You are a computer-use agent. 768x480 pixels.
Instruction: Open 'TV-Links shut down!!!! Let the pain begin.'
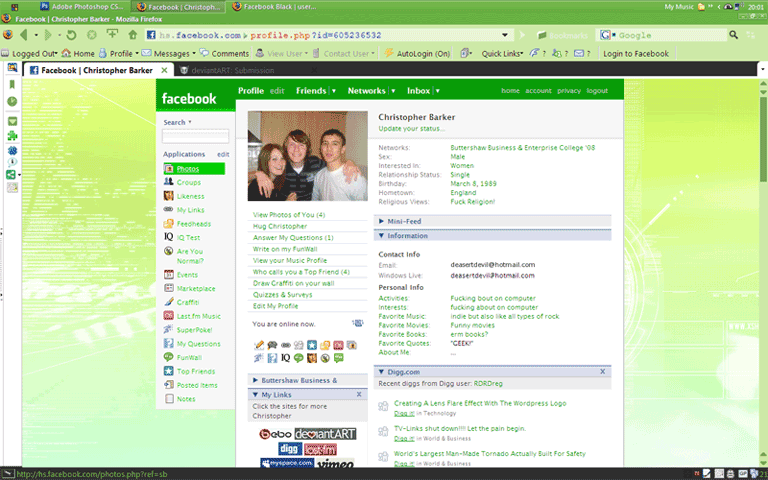coord(460,429)
